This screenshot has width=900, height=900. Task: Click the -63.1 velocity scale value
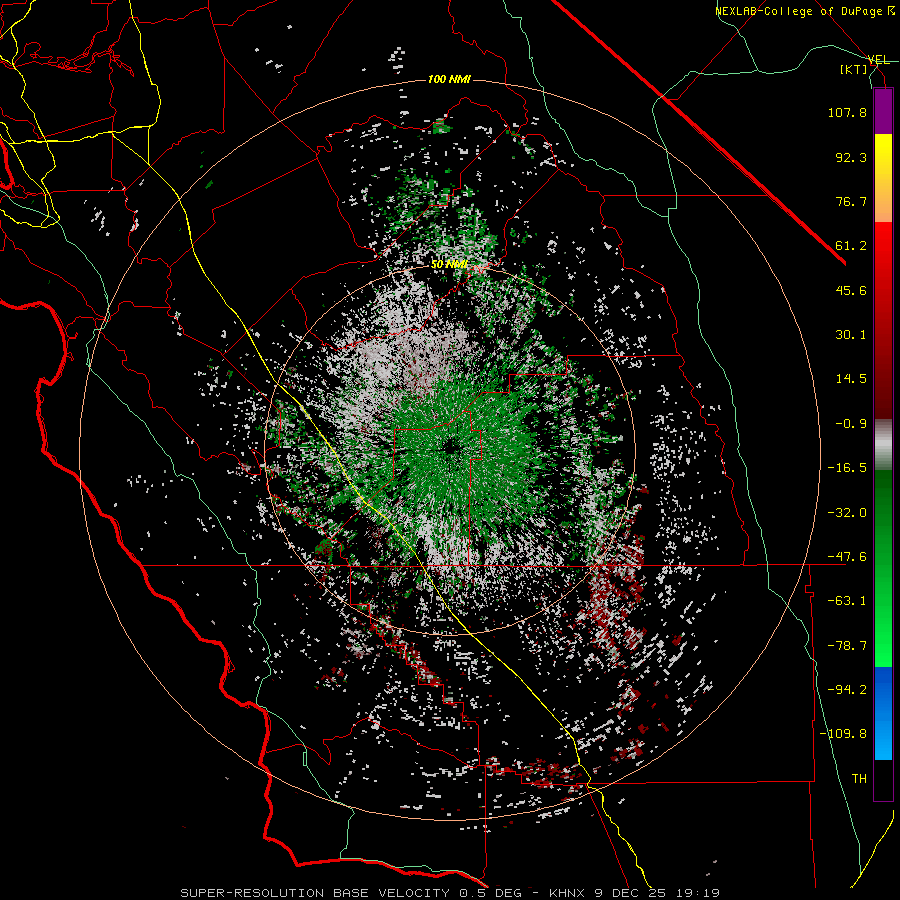tap(847, 601)
